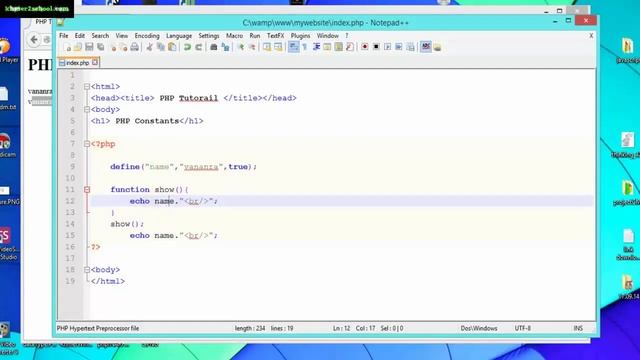Open the Plugins menu
Image resolution: width=640 pixels, height=360 pixels.
pyautogui.click(x=300, y=36)
